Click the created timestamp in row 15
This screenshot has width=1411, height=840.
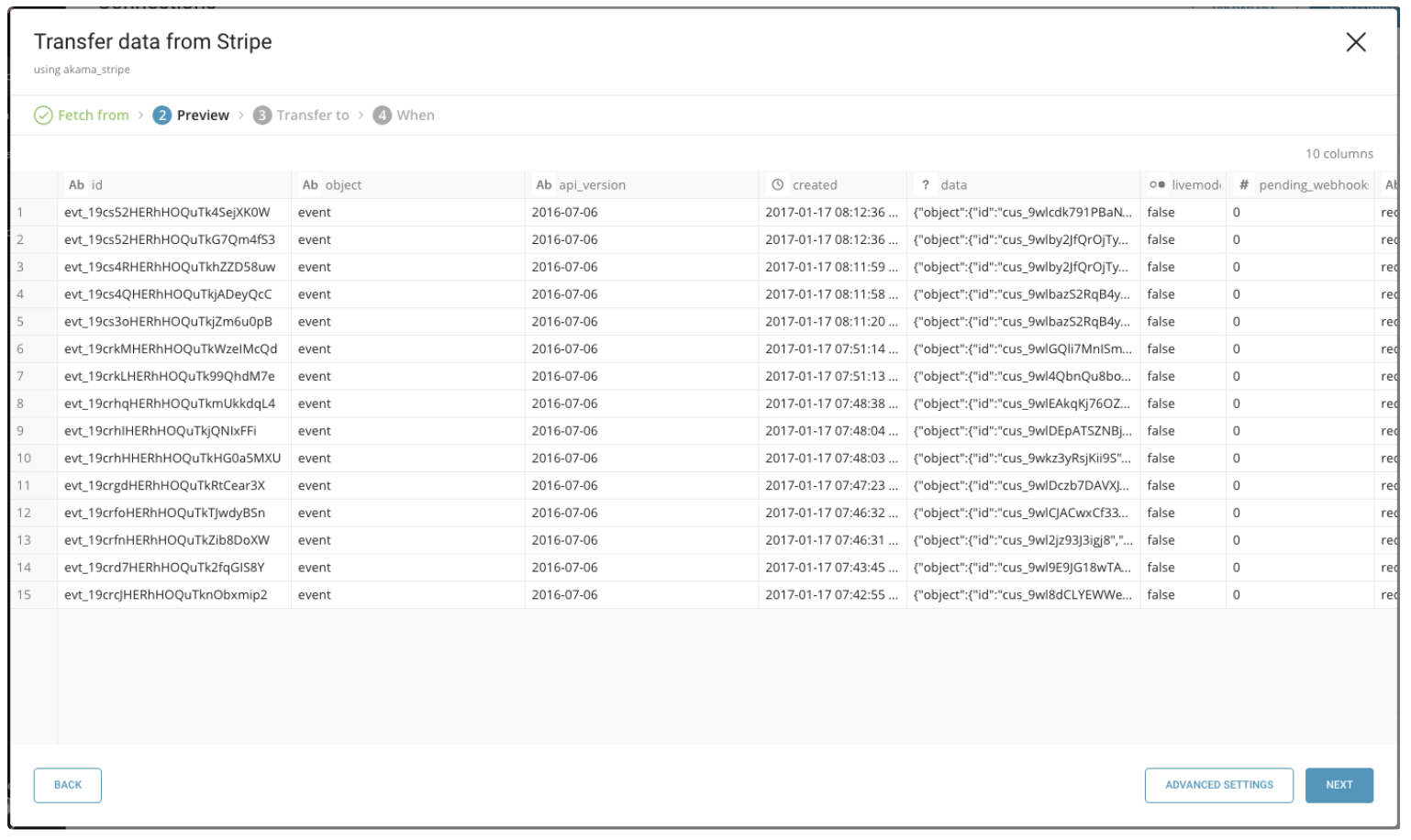[x=830, y=595]
